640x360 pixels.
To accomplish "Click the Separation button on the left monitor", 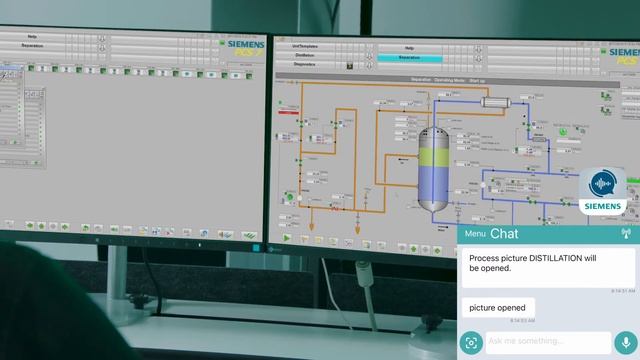I will pos(32,46).
